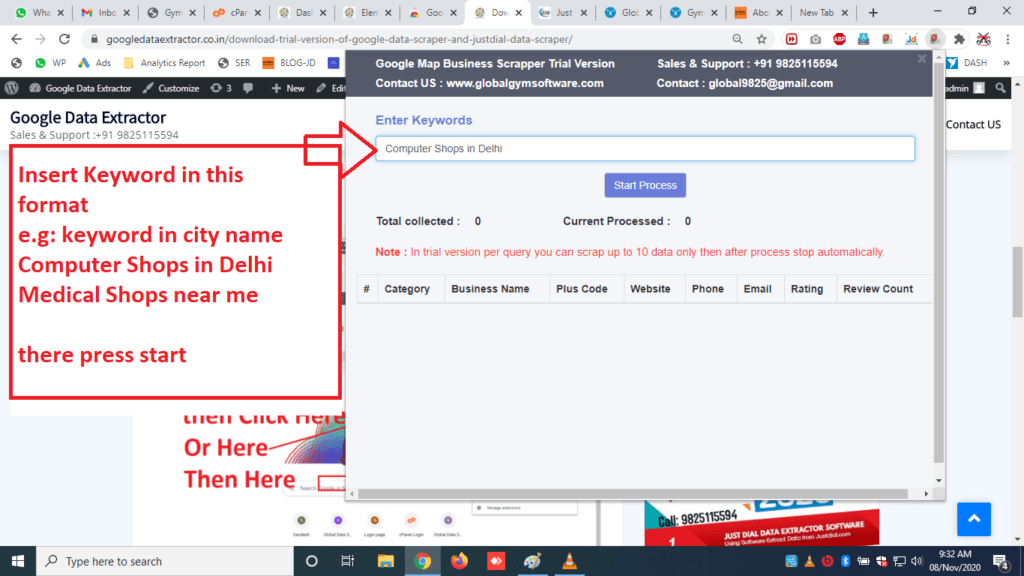The image size is (1024, 576).
Task: Switch to the cPanel browser tab
Action: tap(236, 12)
